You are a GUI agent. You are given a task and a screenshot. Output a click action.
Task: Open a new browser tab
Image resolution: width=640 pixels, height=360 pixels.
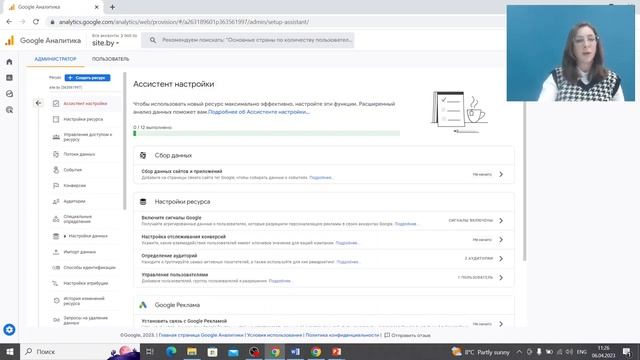click(x=112, y=7)
